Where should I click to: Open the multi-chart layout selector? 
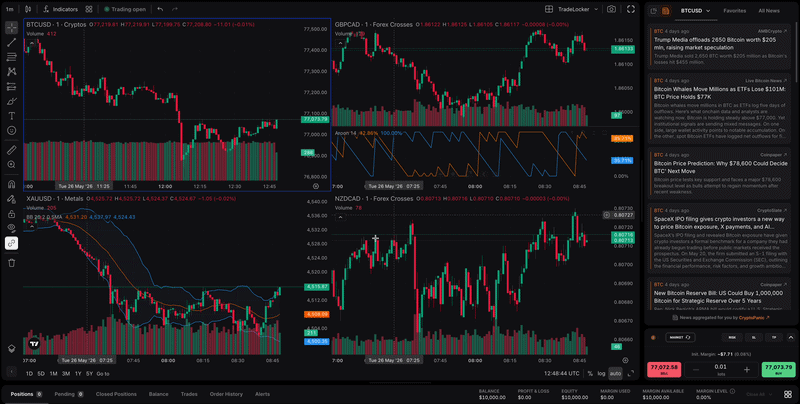coord(549,9)
